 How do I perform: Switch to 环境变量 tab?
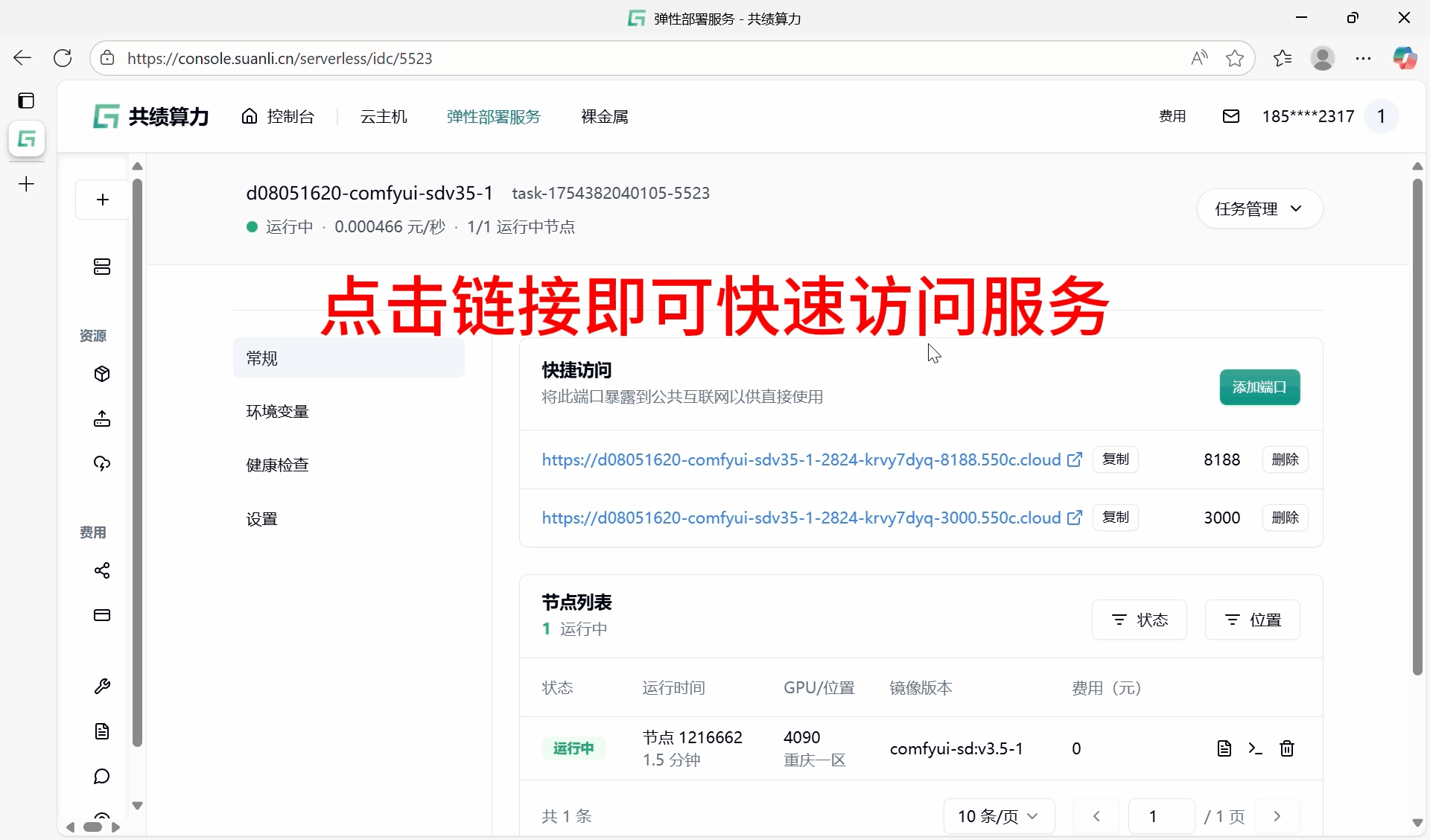click(277, 412)
